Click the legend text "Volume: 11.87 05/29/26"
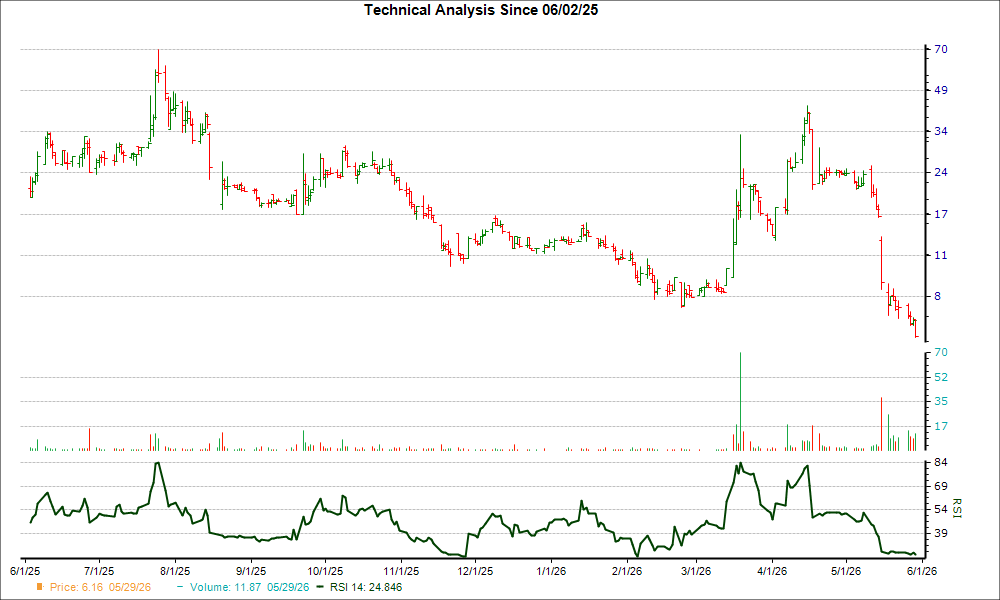This screenshot has width=1000, height=600. click(249, 587)
